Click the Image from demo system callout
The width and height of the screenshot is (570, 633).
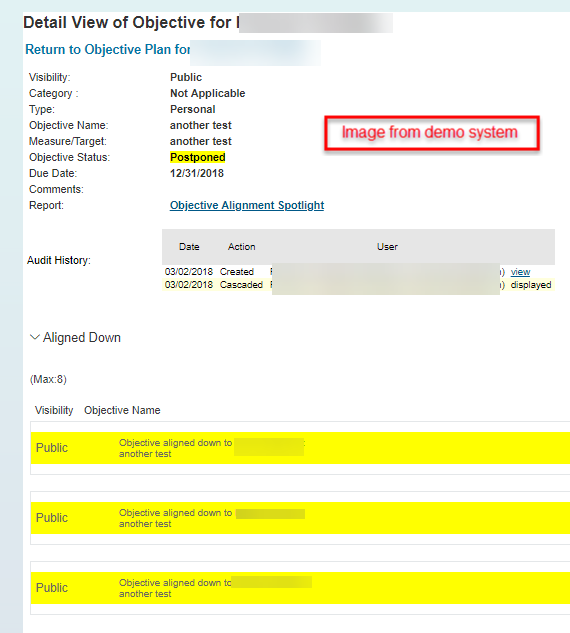[x=432, y=133]
